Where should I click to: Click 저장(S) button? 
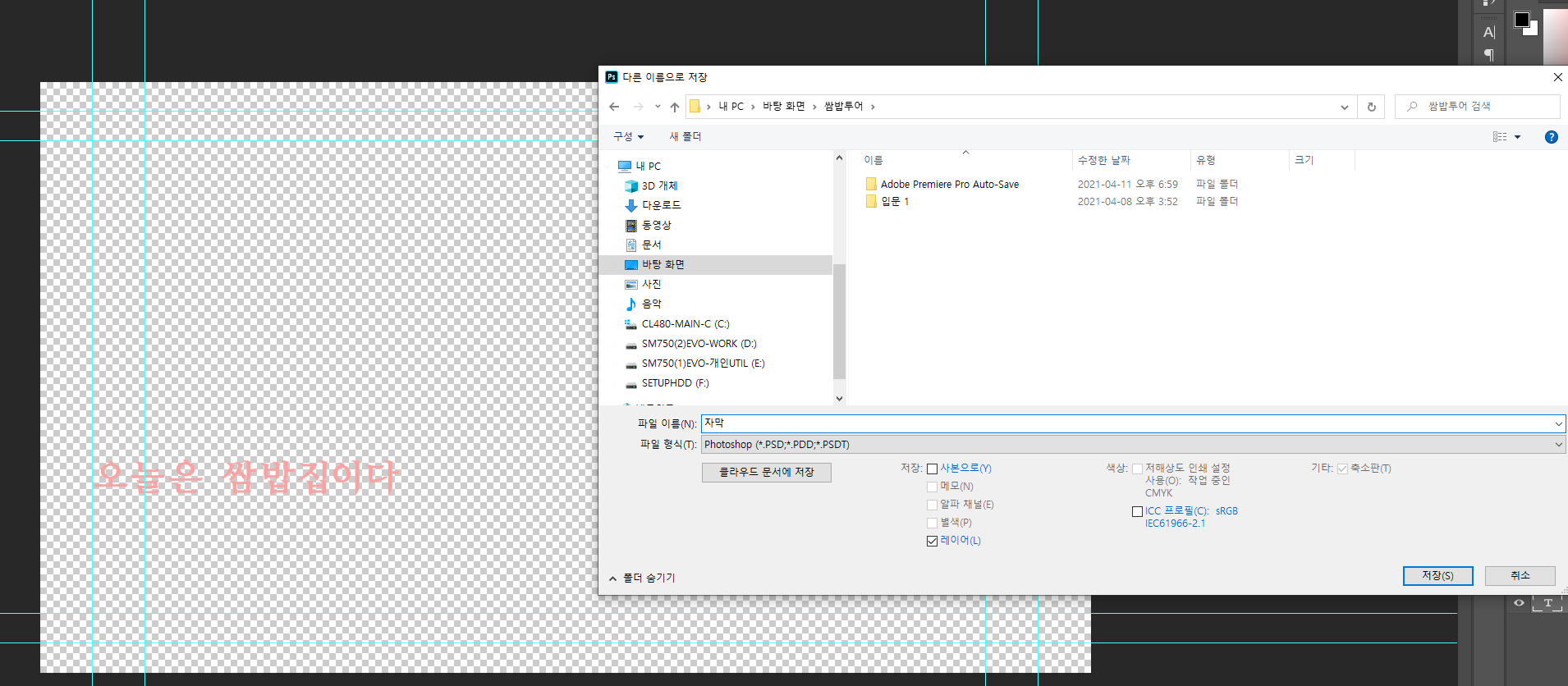coord(1437,576)
